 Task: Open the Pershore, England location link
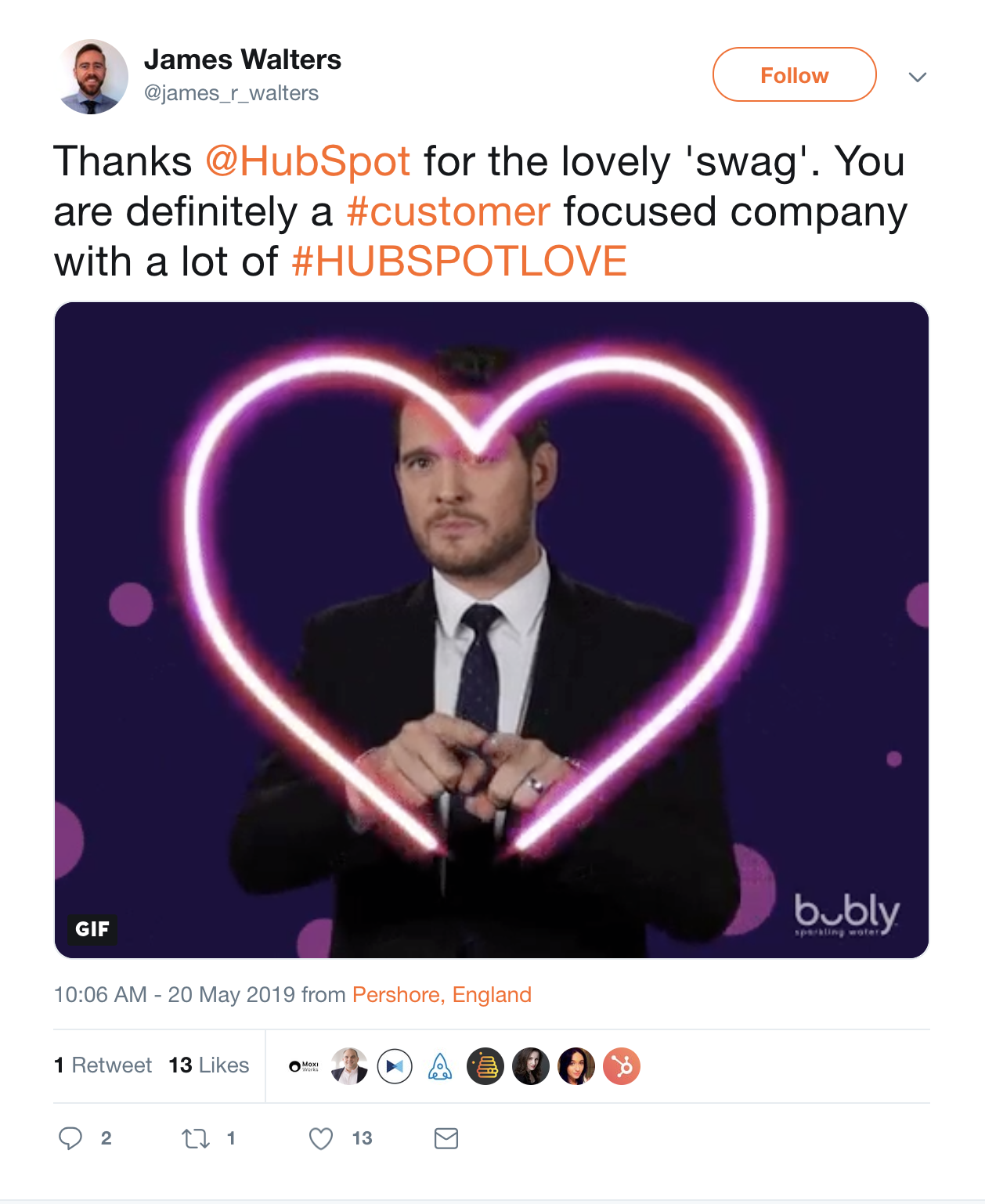[x=442, y=995]
